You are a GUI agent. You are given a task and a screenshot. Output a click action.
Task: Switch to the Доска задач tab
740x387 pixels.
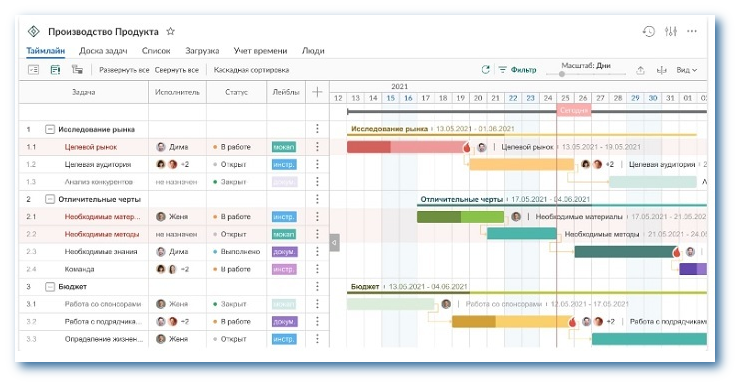coord(103,51)
